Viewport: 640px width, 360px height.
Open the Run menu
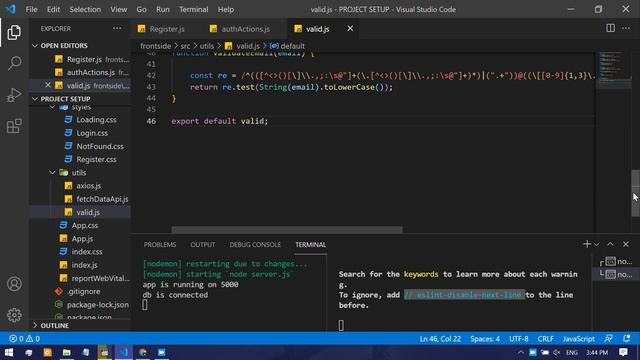pyautogui.click(x=162, y=9)
